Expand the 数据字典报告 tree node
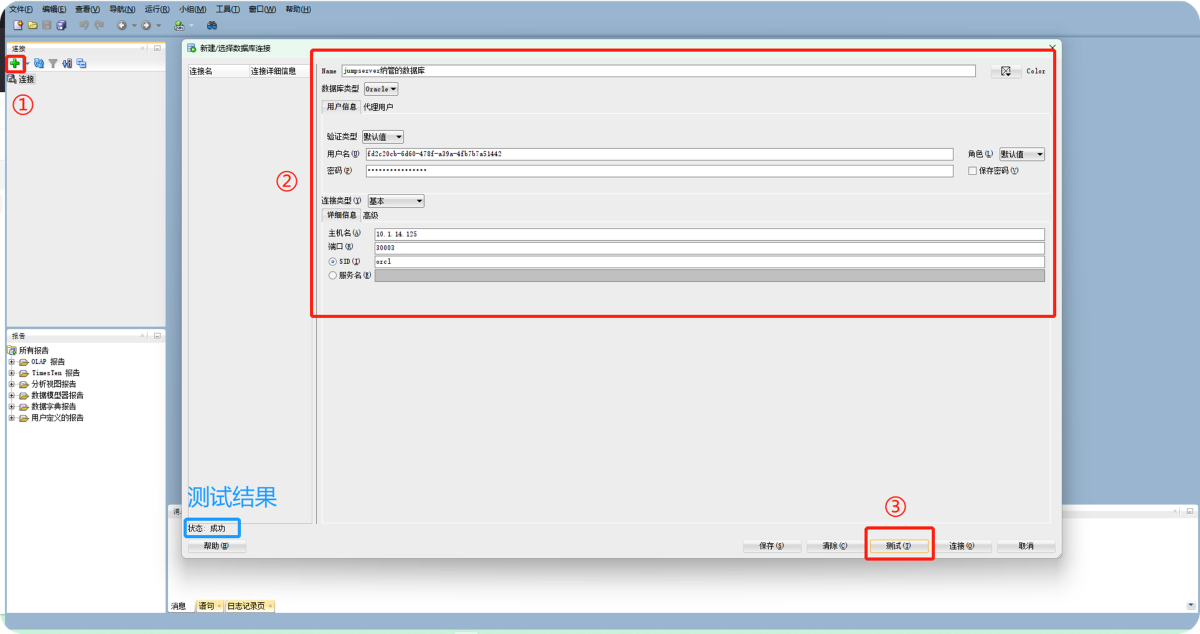The width and height of the screenshot is (1200, 634). 11,406
